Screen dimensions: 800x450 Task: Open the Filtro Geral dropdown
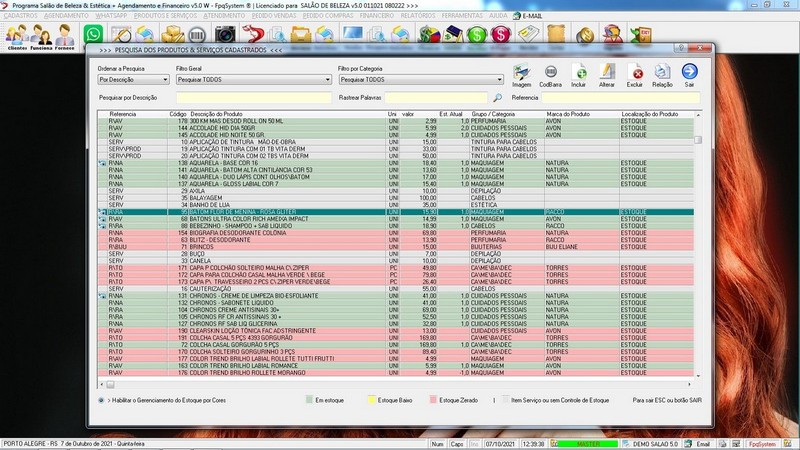coord(254,80)
